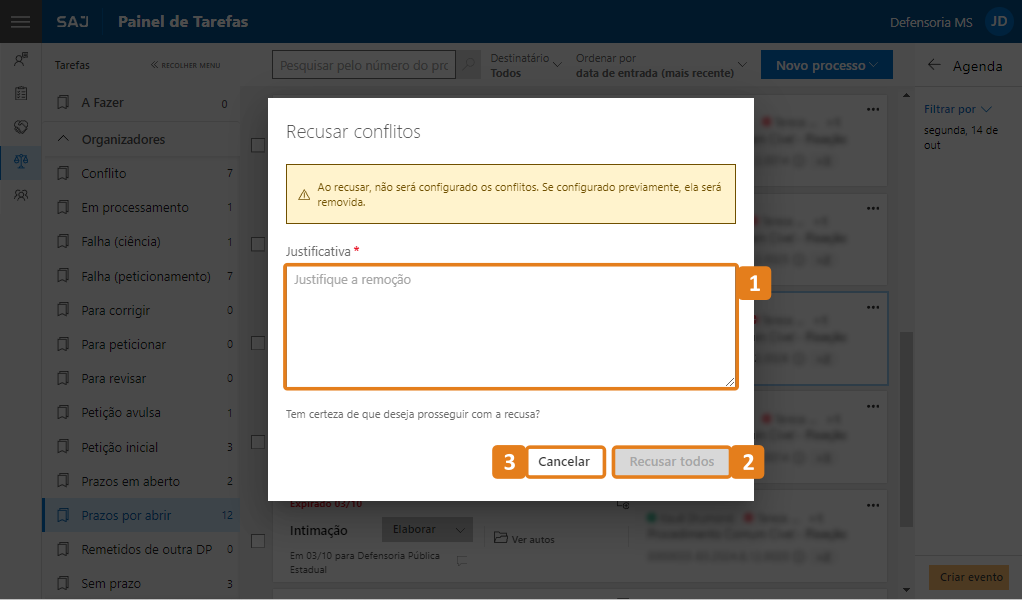Open Para revisar organizer
Viewport: 1022px width, 600px height.
pyautogui.click(x=141, y=379)
